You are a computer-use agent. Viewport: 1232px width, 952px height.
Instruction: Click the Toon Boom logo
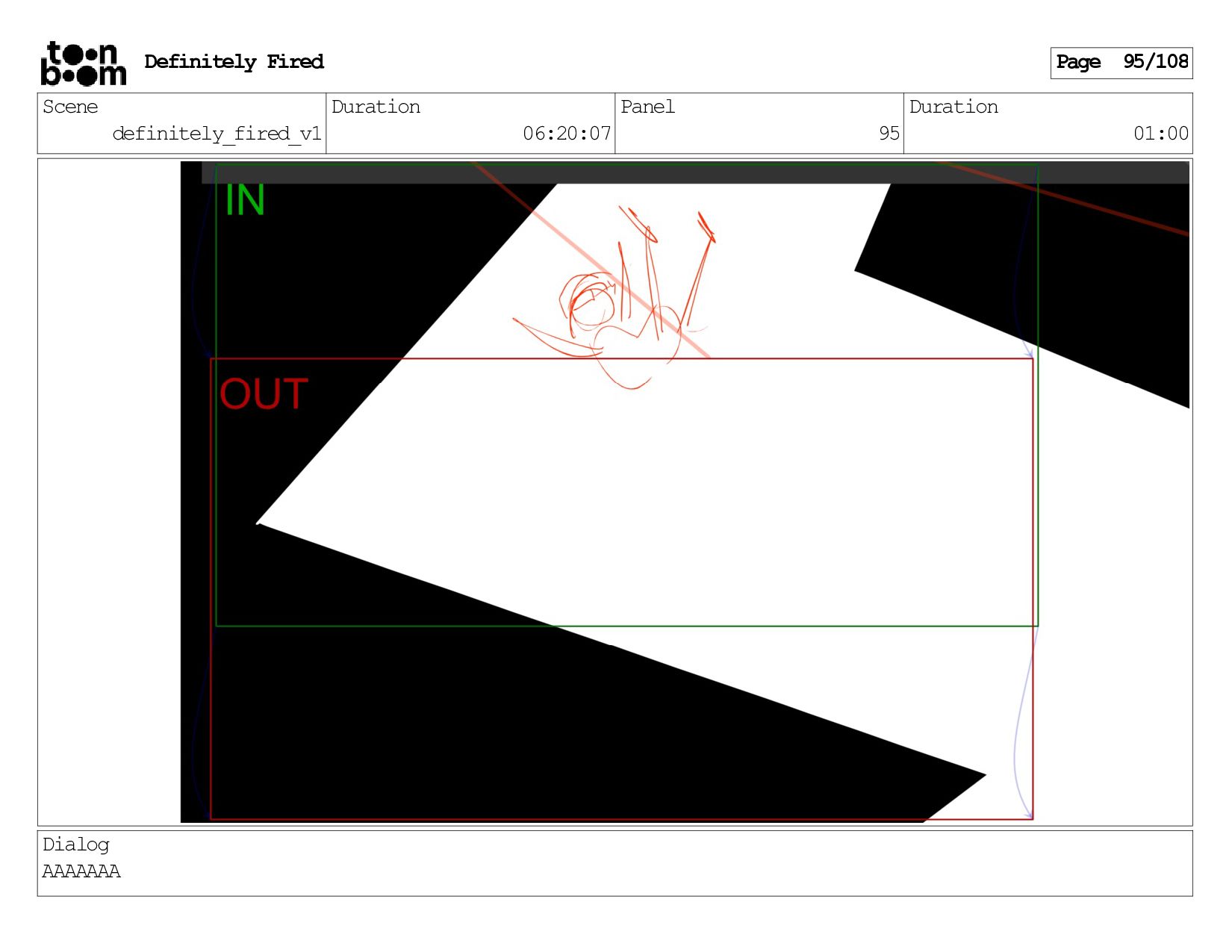(84, 63)
